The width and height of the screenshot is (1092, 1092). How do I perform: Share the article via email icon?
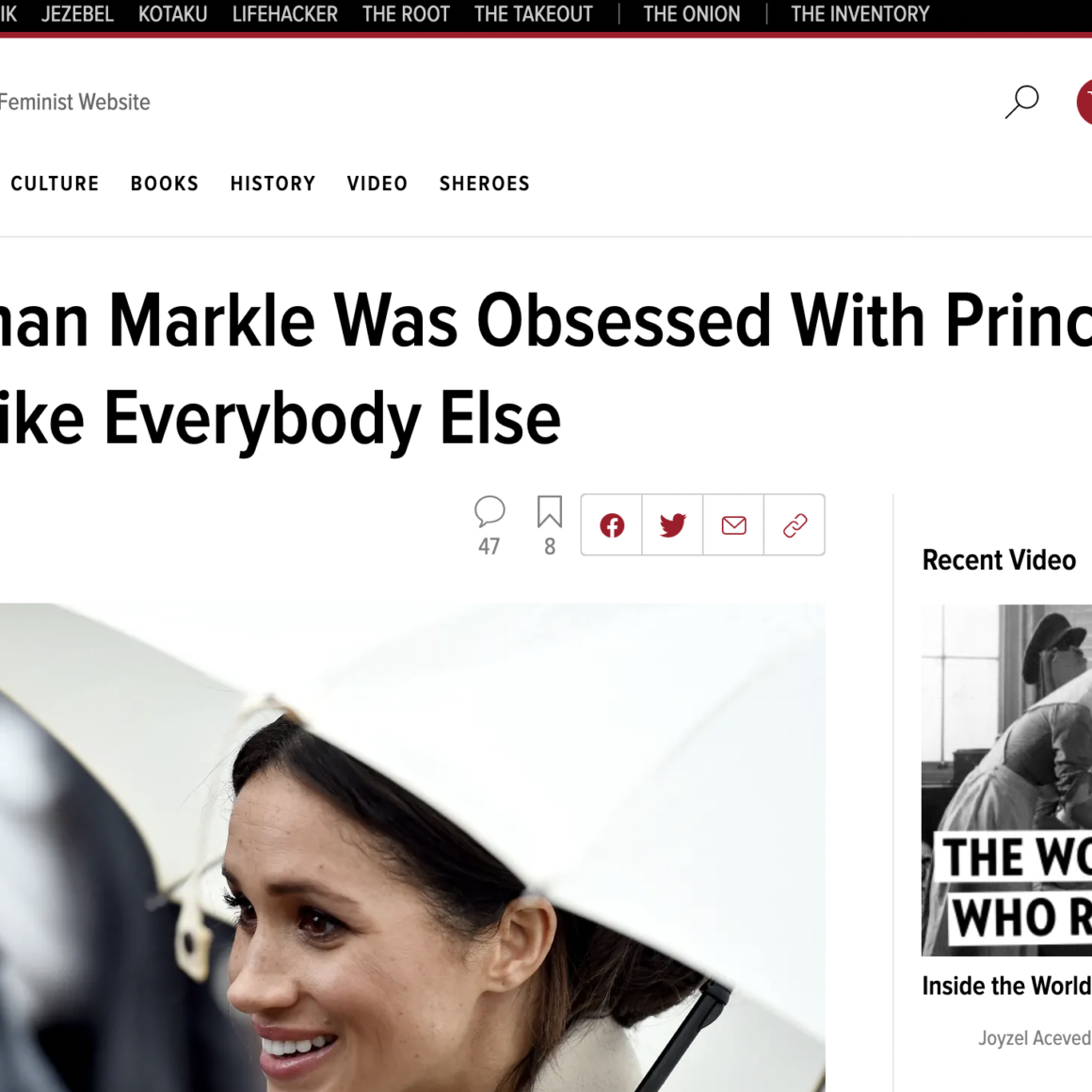(x=733, y=525)
